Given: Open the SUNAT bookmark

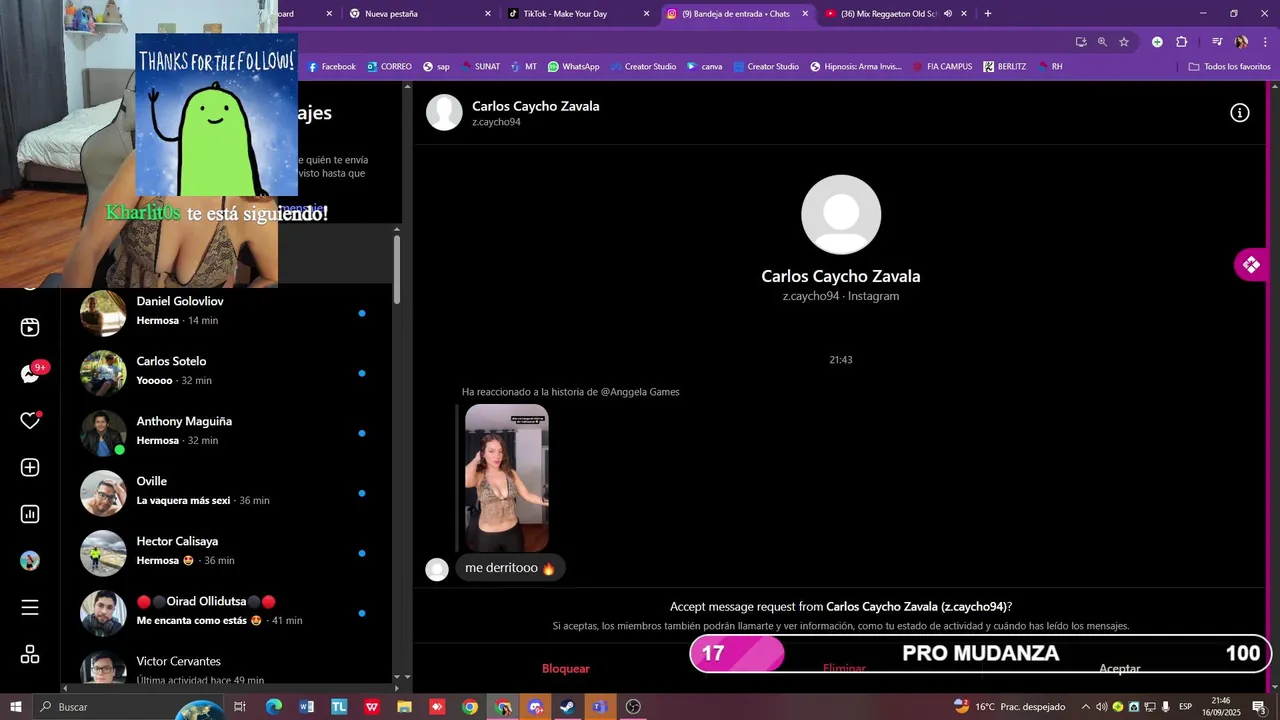Looking at the screenshot, I should 480,67.
